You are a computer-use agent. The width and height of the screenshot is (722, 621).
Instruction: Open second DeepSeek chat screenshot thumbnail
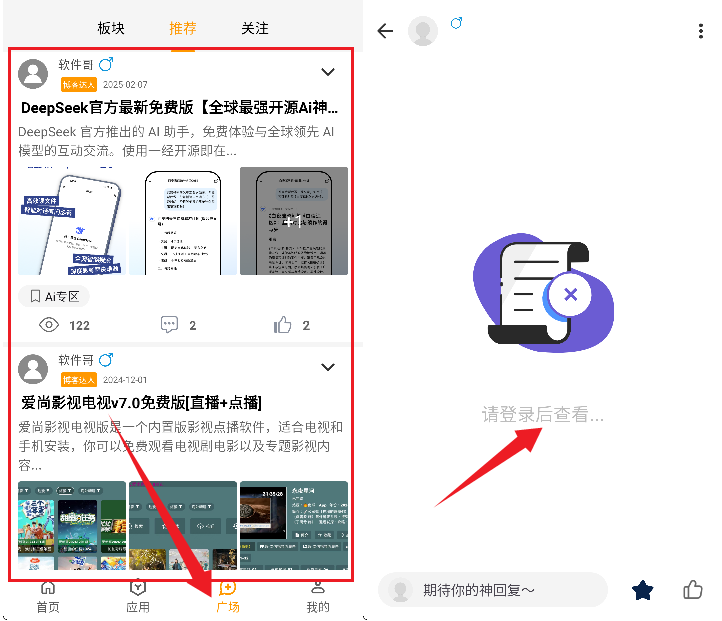point(183,221)
